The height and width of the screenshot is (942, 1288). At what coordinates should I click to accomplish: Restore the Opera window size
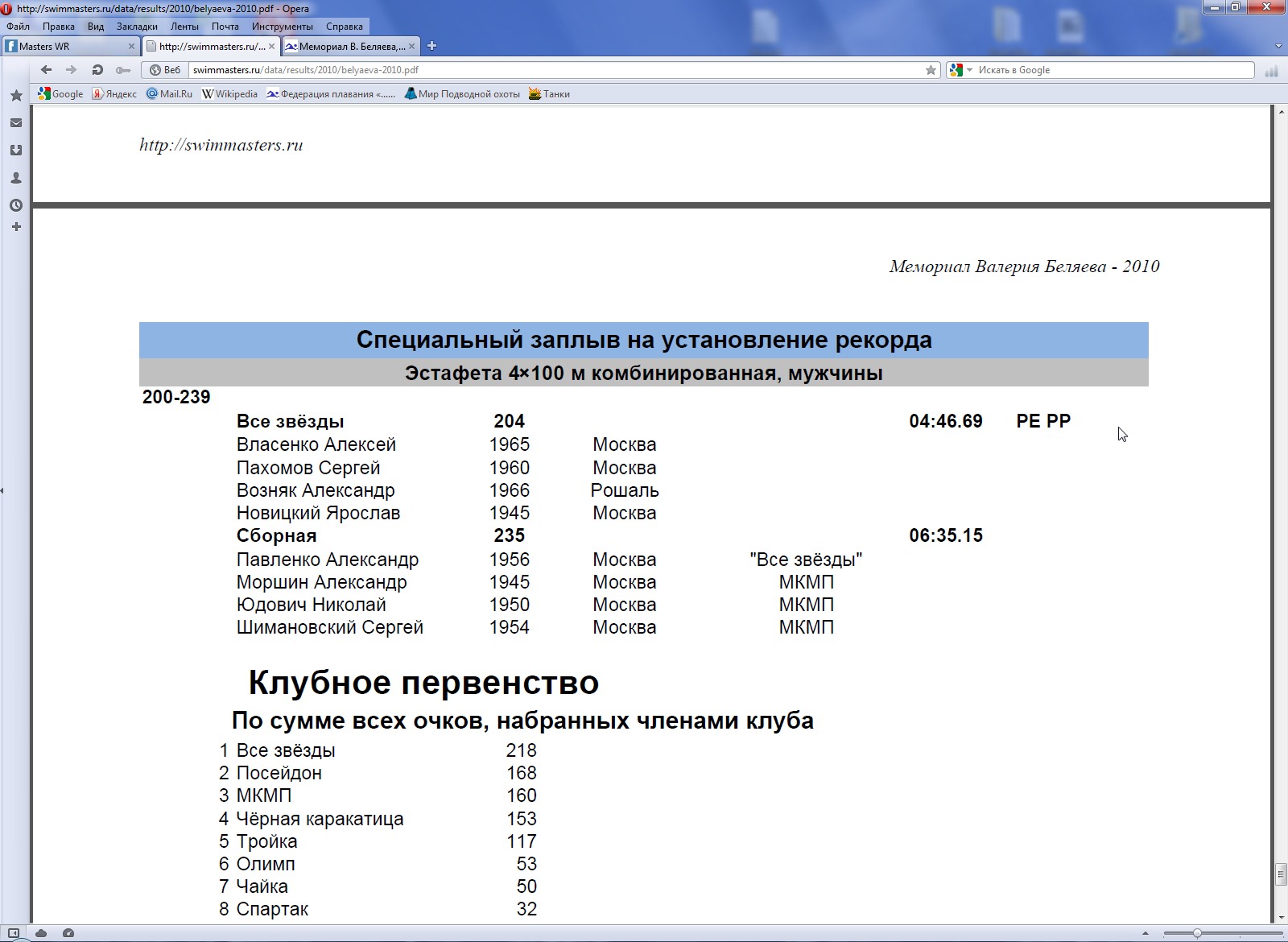1235,7
